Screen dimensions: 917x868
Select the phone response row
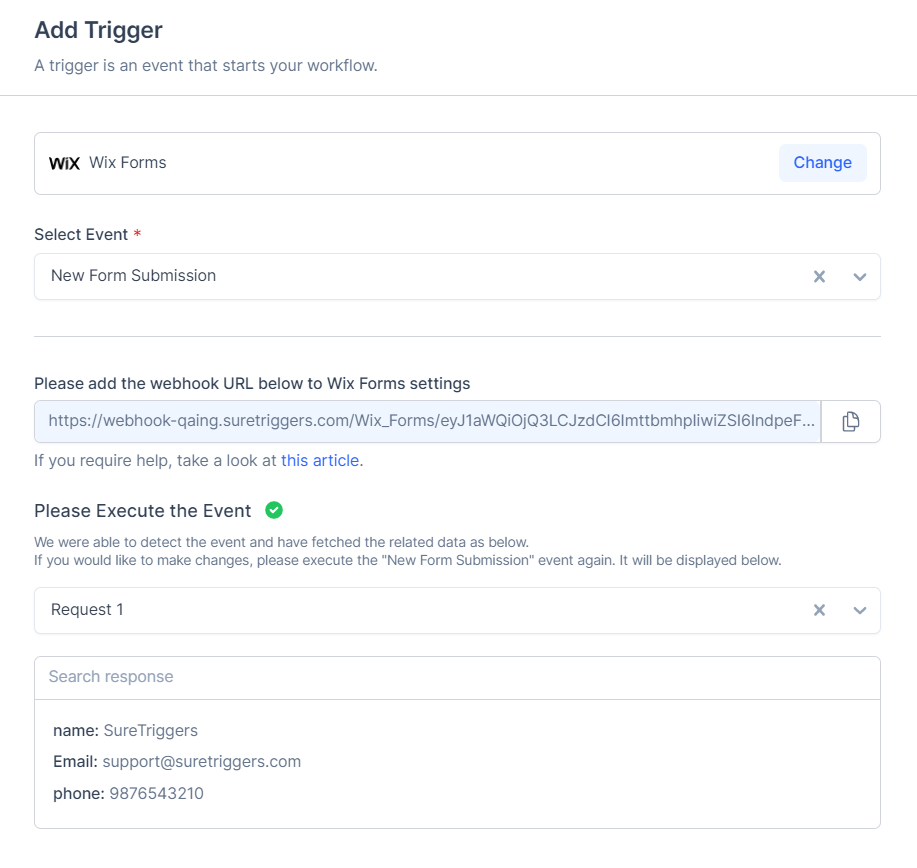tap(128, 793)
